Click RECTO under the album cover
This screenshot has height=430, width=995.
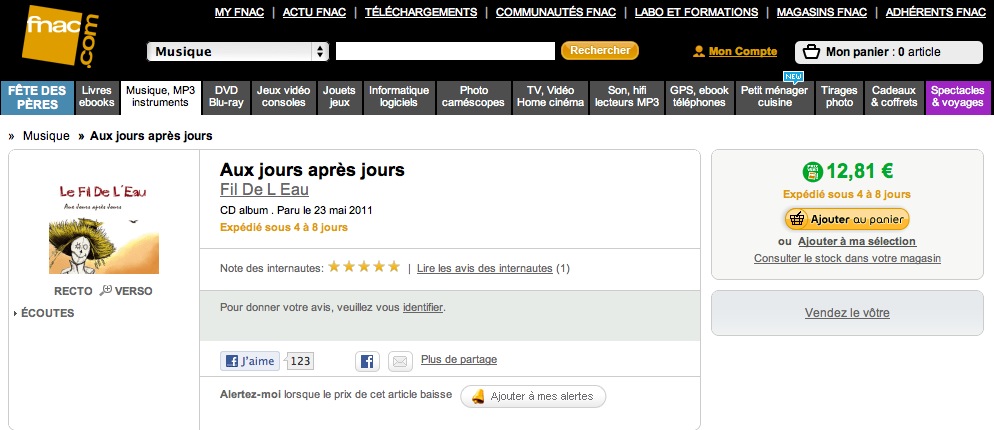click(x=73, y=291)
